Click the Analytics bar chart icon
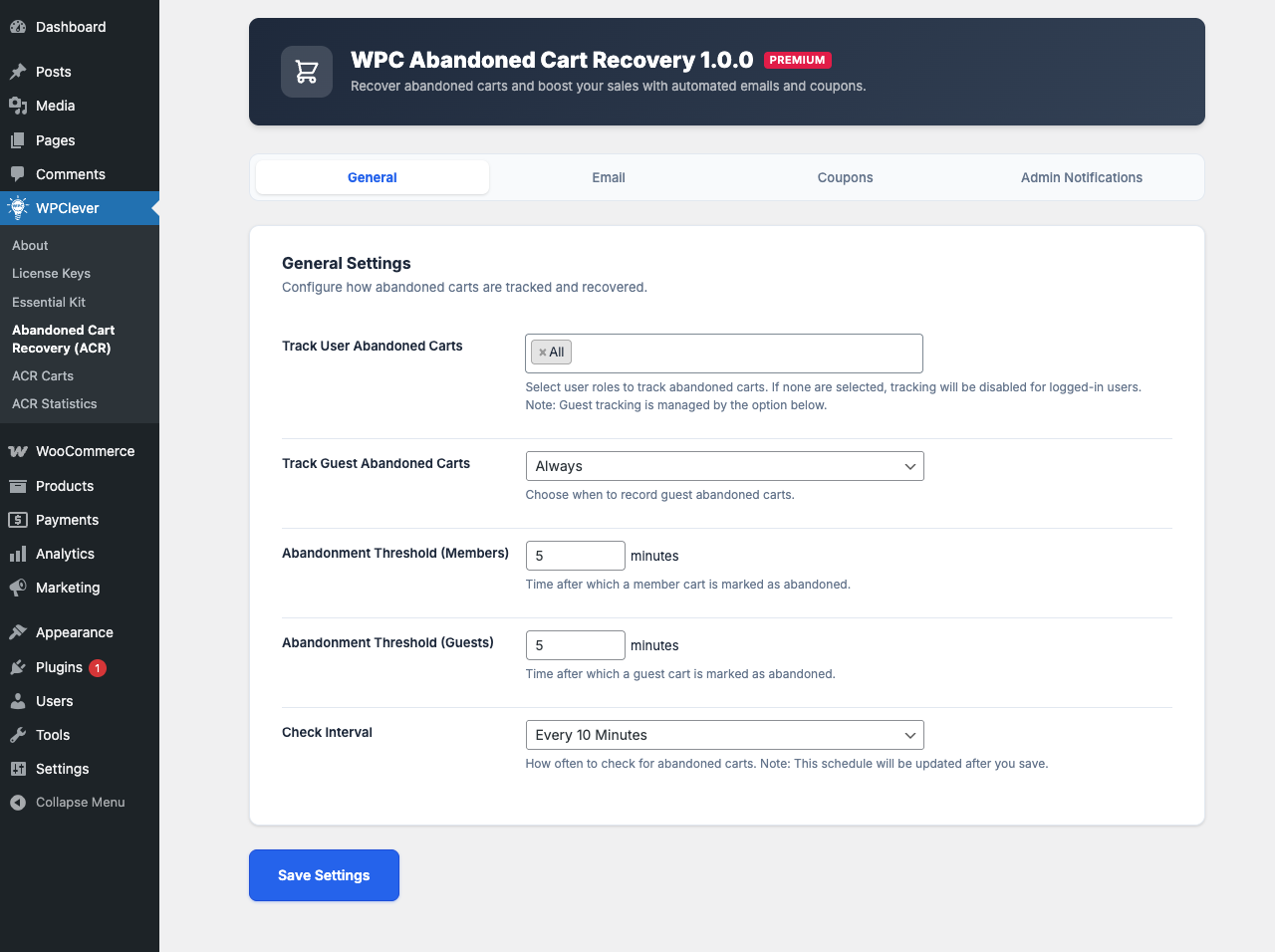The height and width of the screenshot is (952, 1275). tap(18, 554)
